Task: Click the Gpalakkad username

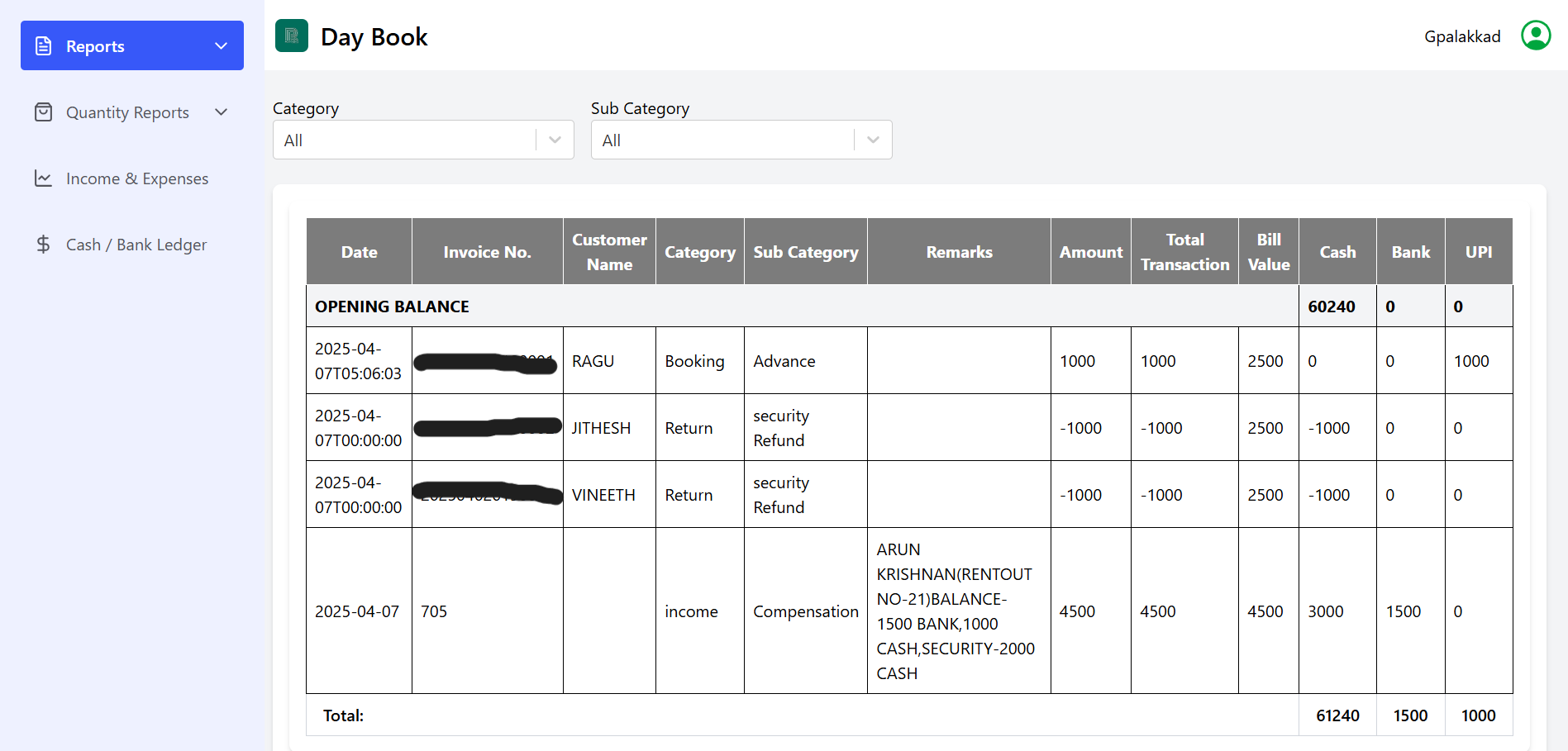Action: 1462,36
